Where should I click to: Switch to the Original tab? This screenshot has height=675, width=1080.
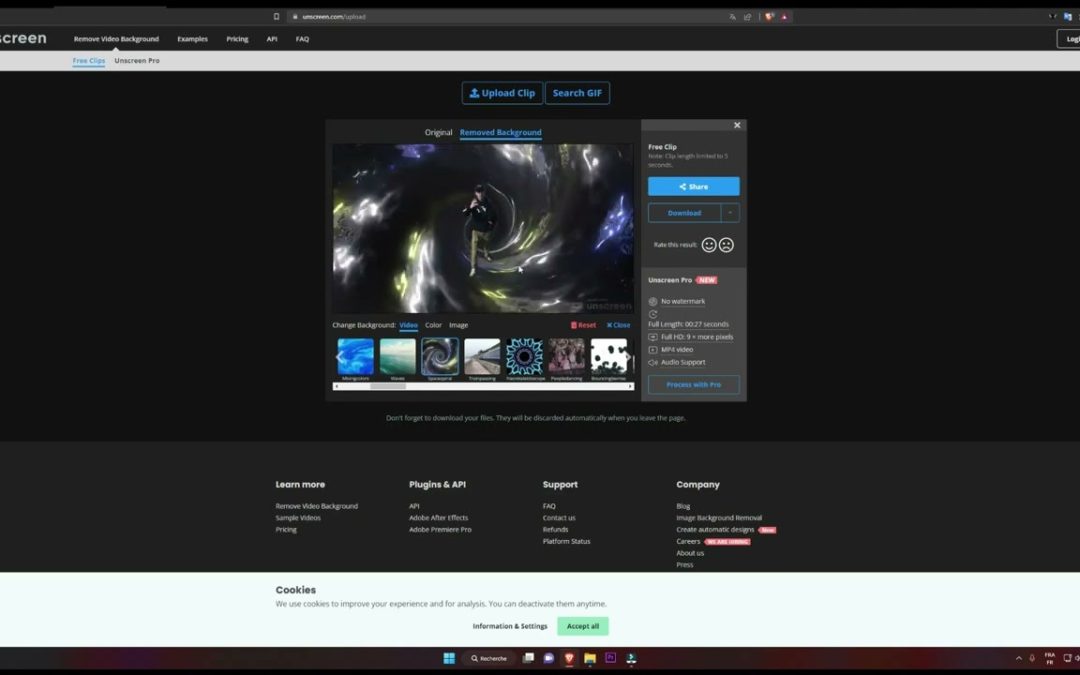(x=438, y=132)
